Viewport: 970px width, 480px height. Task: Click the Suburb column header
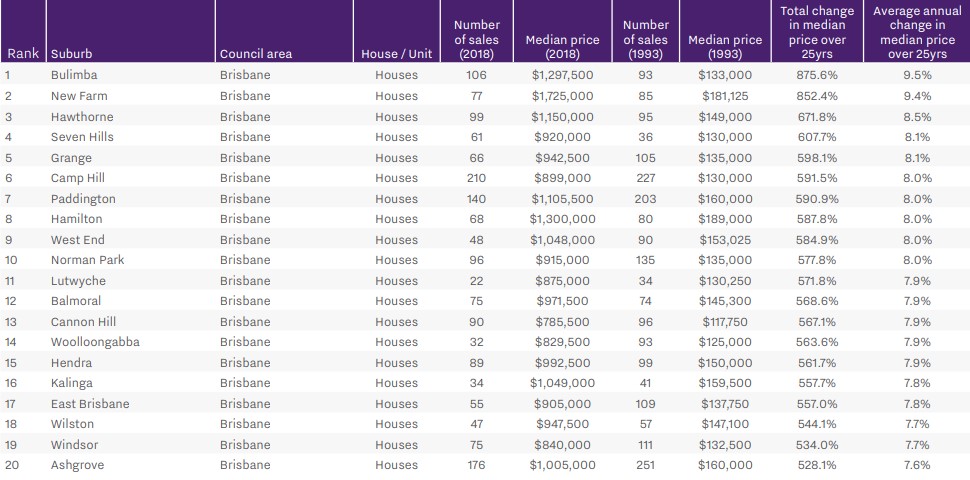pyautogui.click(x=72, y=54)
